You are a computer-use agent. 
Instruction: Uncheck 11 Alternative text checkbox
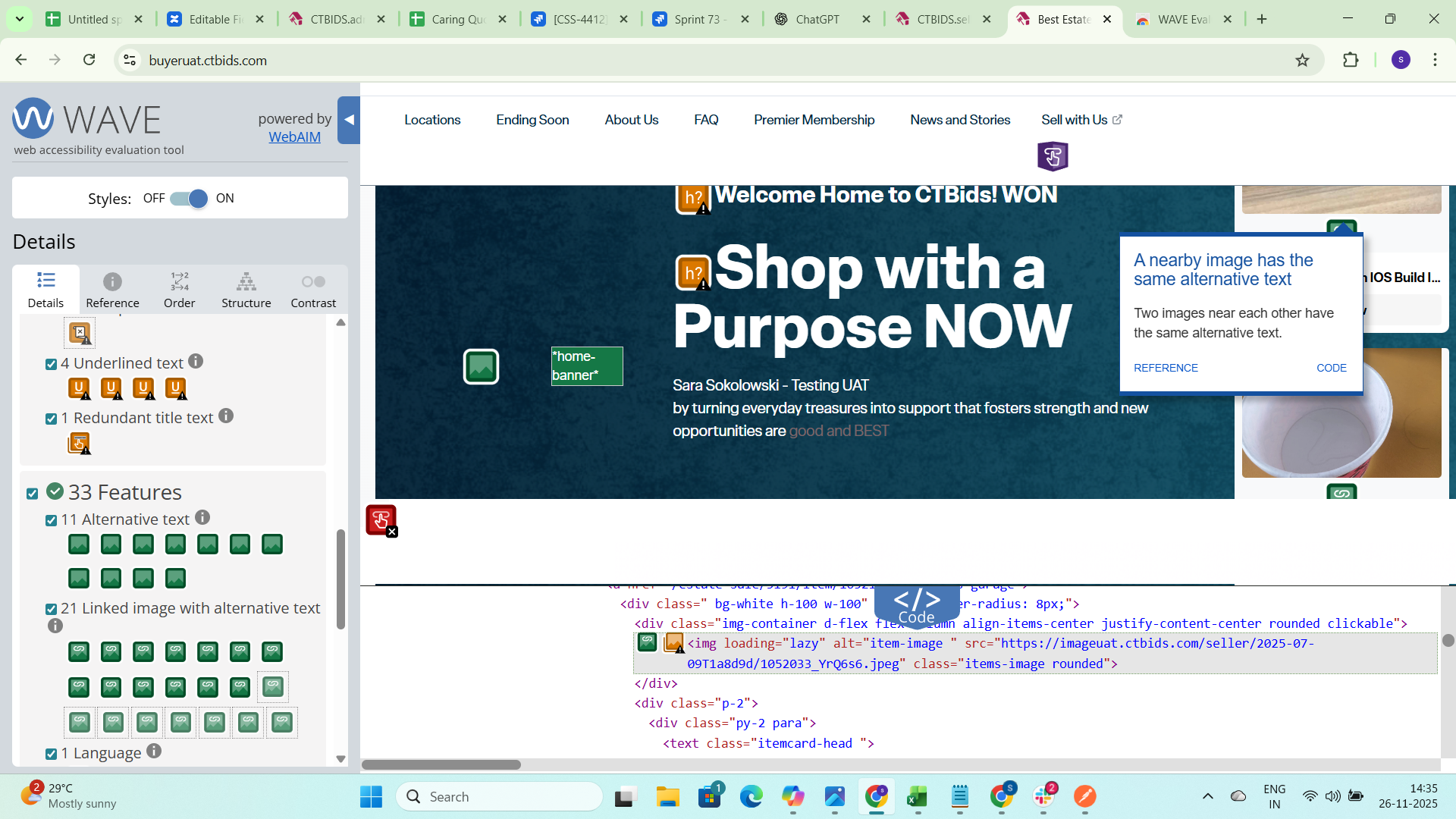tap(51, 520)
